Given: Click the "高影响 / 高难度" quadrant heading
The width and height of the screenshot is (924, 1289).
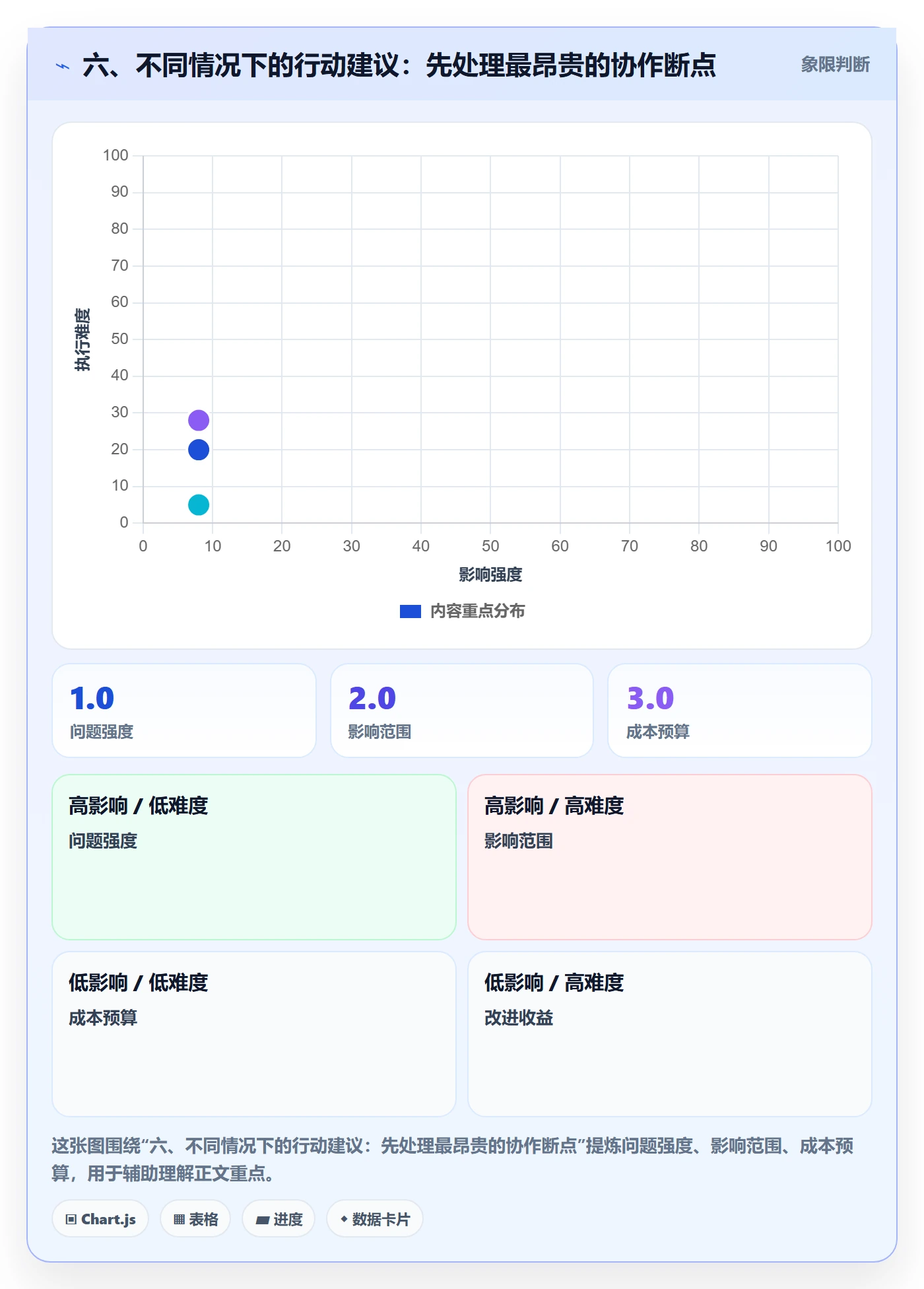Looking at the screenshot, I should tap(554, 806).
